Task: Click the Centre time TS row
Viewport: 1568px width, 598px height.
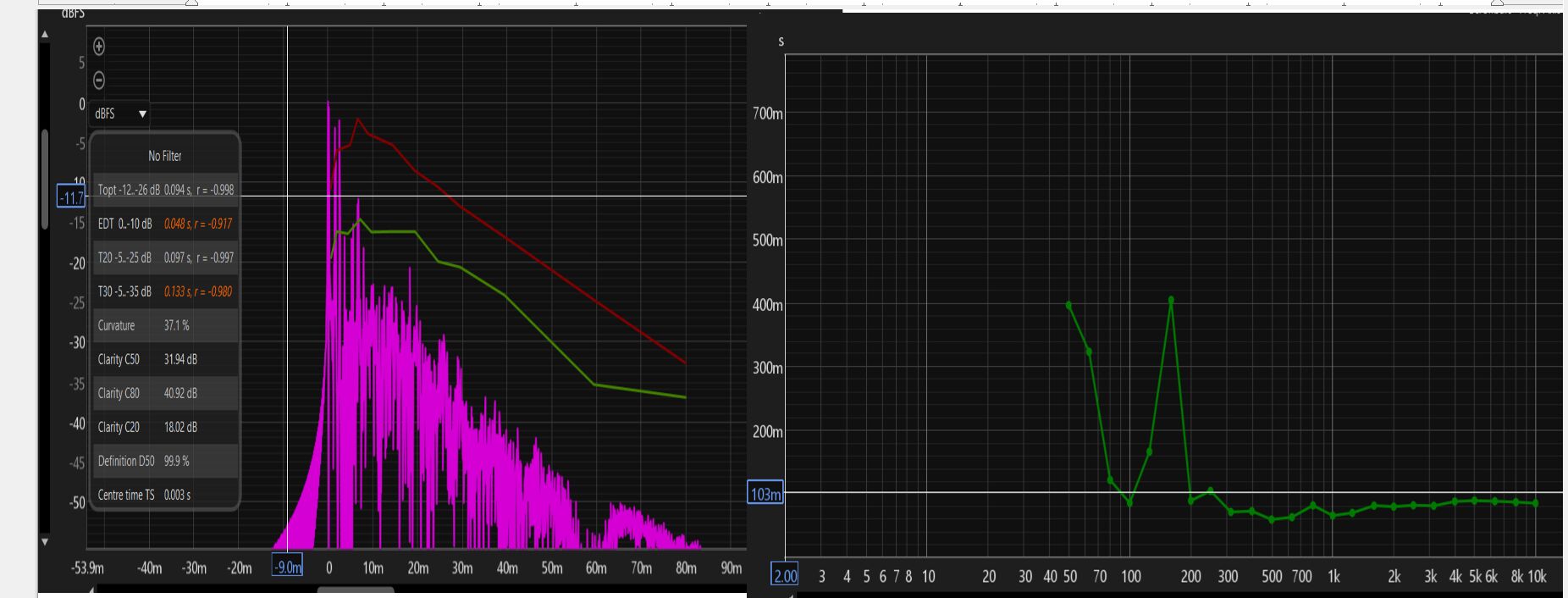Action: (x=165, y=495)
